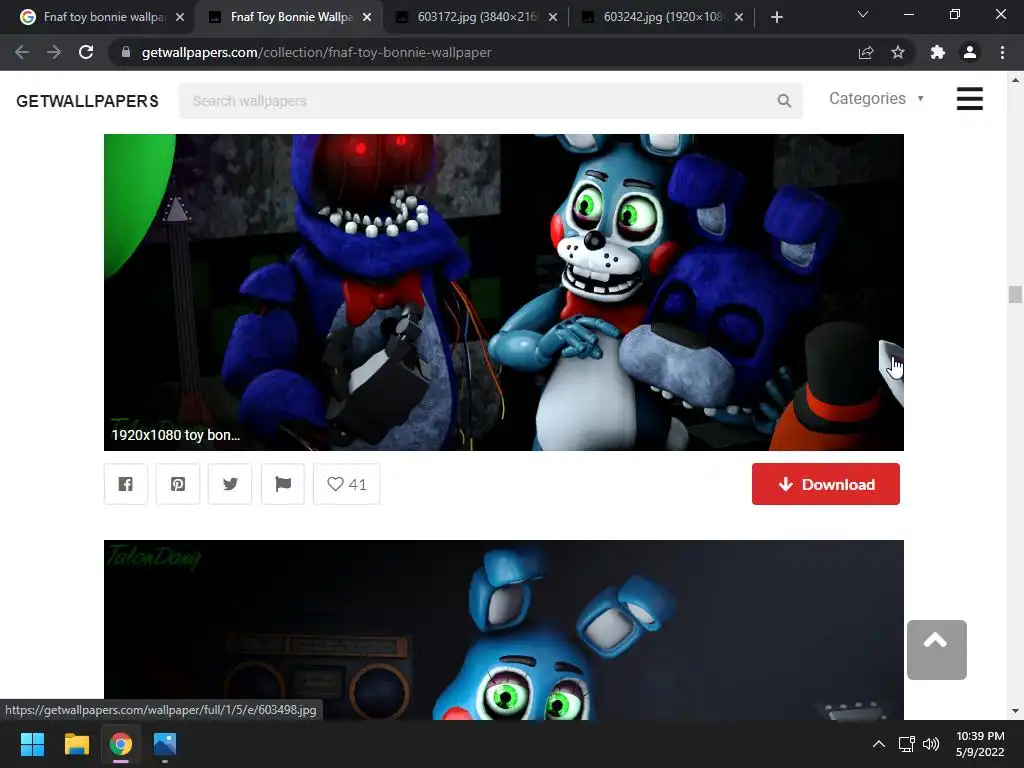Viewport: 1024px width, 768px height.
Task: Click the vertical scrollbar thumb
Action: tap(1015, 295)
